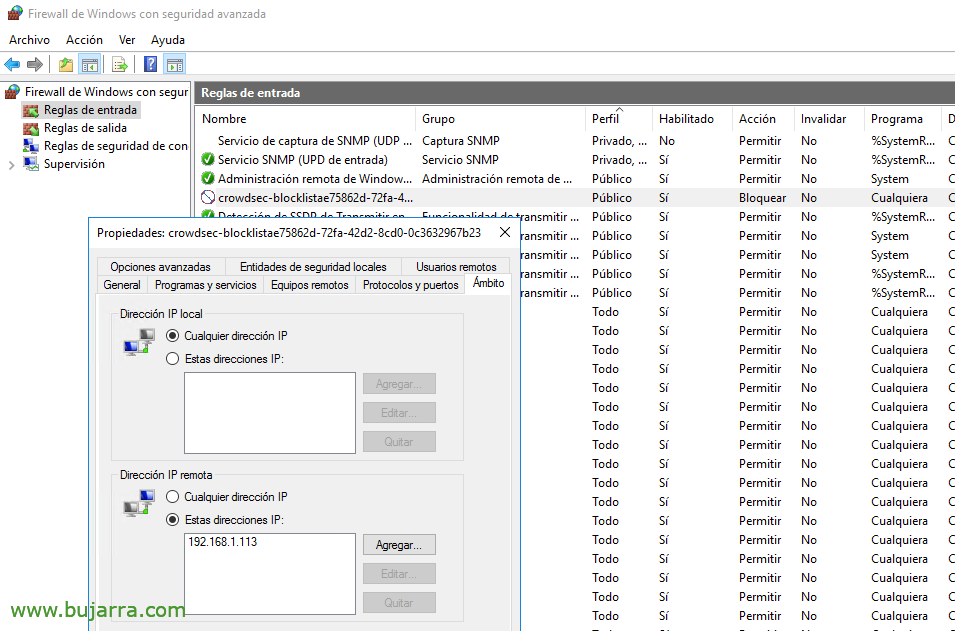955x631 pixels.
Task: Sort rules by the Invalidar column header
Action: (828, 119)
